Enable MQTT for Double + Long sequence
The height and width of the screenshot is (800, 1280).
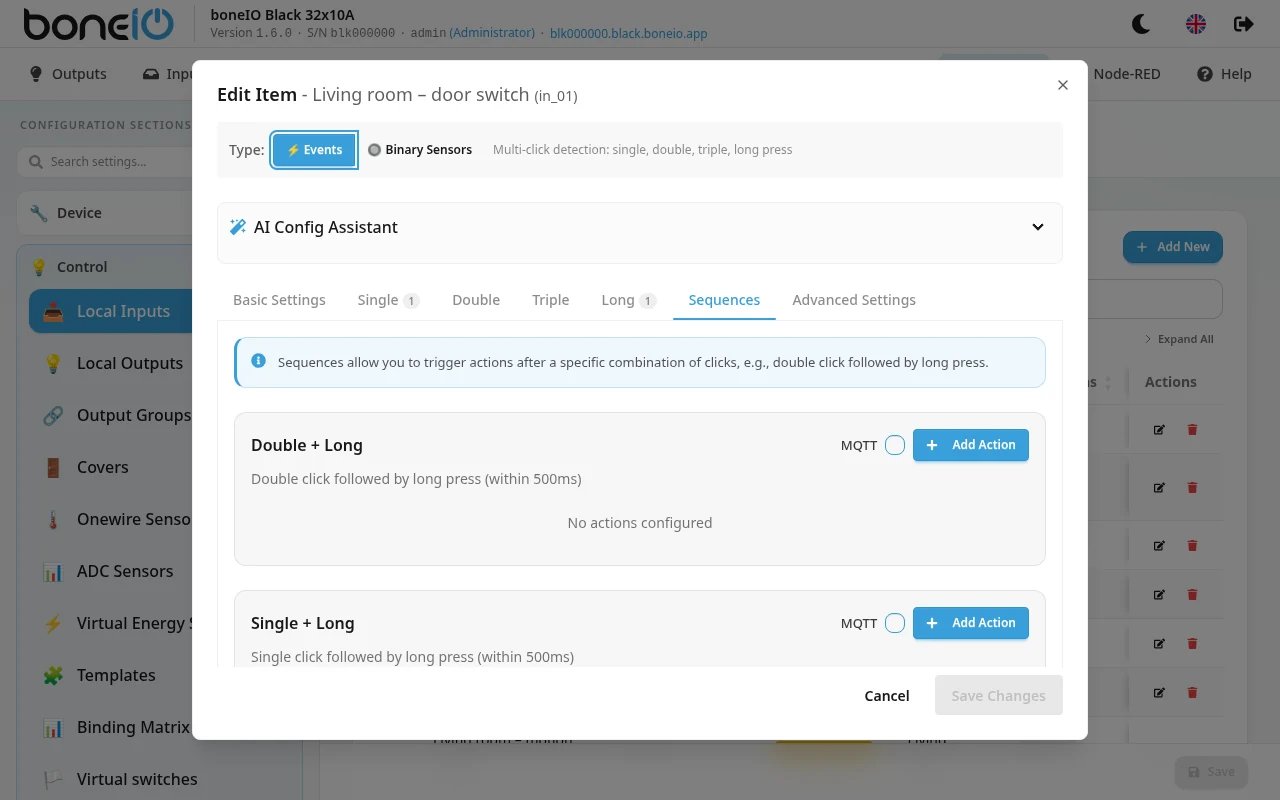click(895, 445)
